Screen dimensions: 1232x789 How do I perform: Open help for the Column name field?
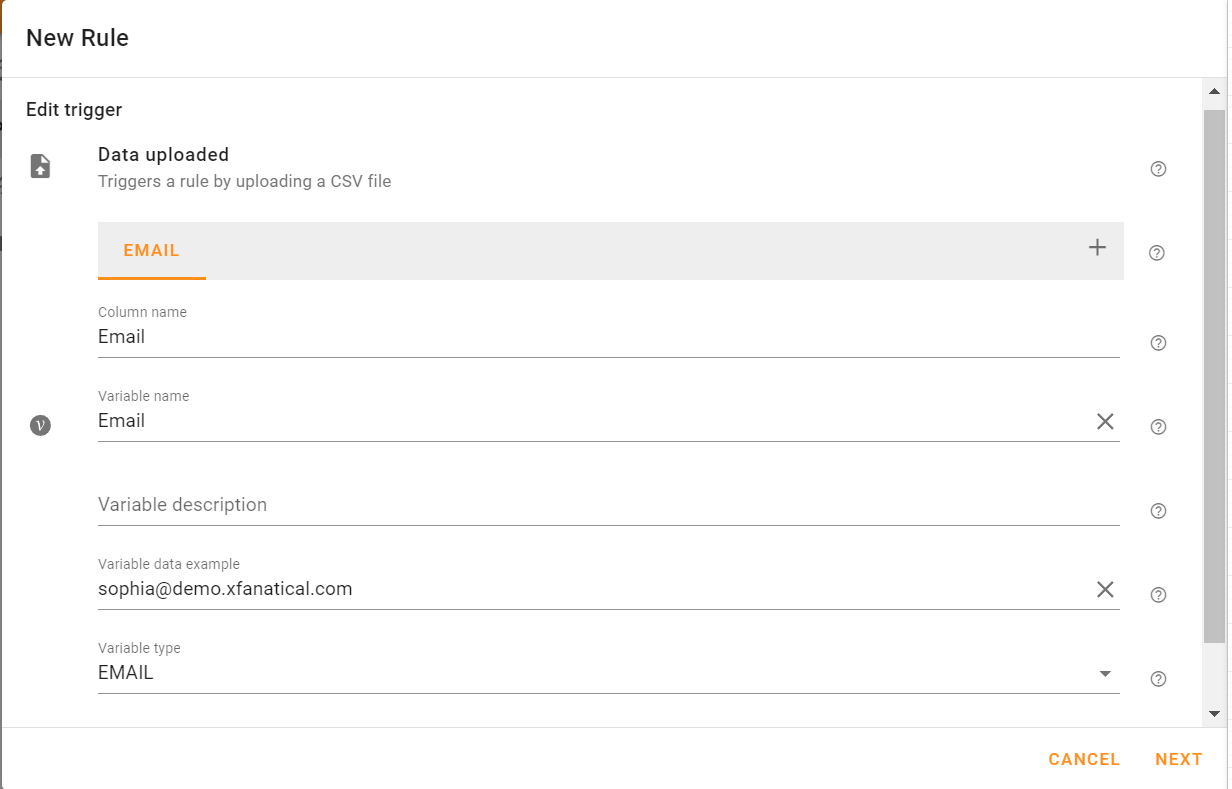point(1157,342)
